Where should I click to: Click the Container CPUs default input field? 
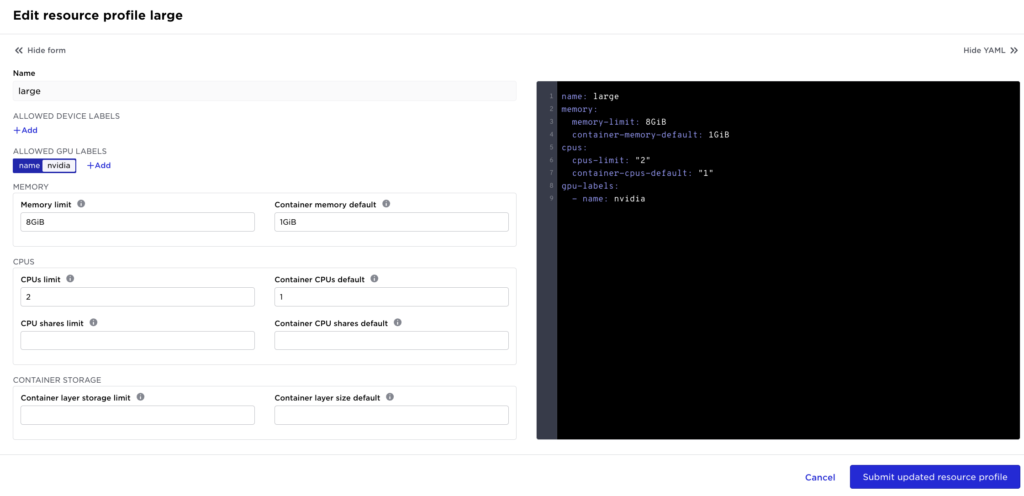pos(391,297)
